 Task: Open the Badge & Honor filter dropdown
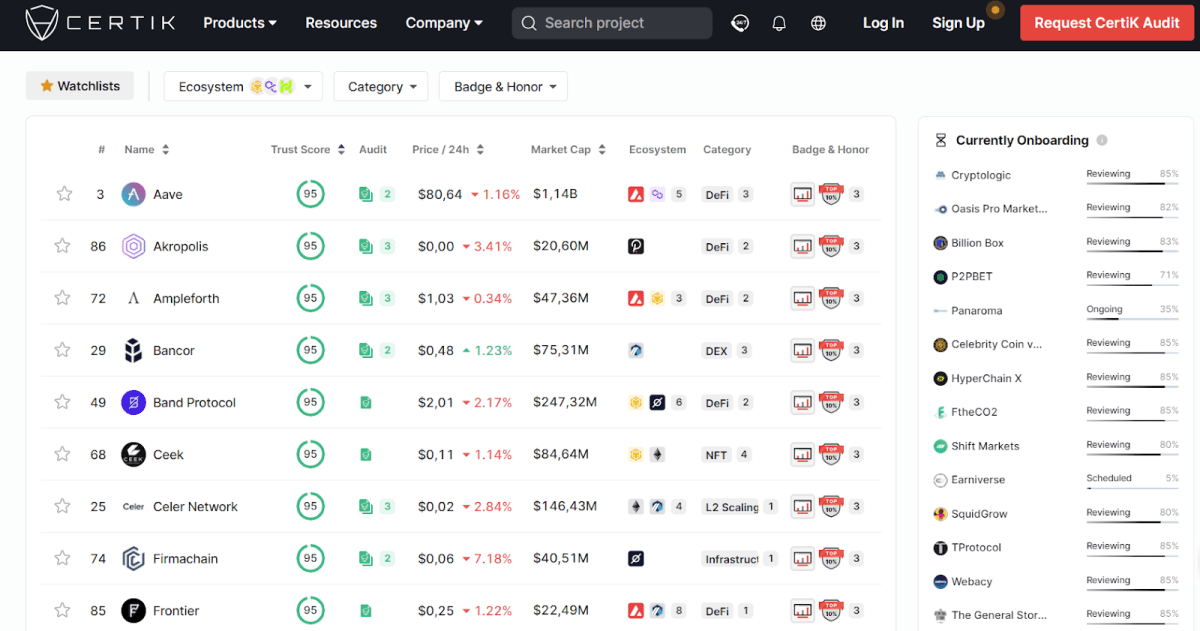point(503,87)
